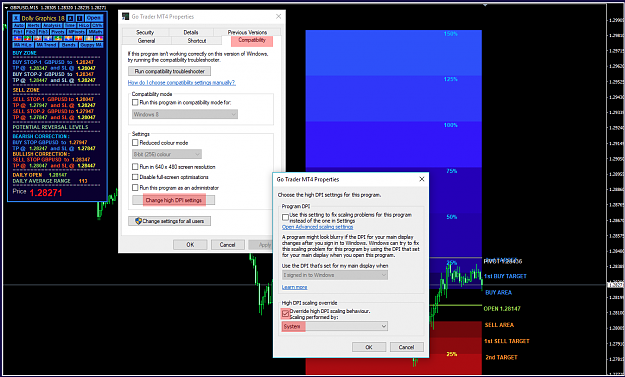Screen dimensions: 625x377
Task: Toggle the MA HiLo button
Action: 23,45
